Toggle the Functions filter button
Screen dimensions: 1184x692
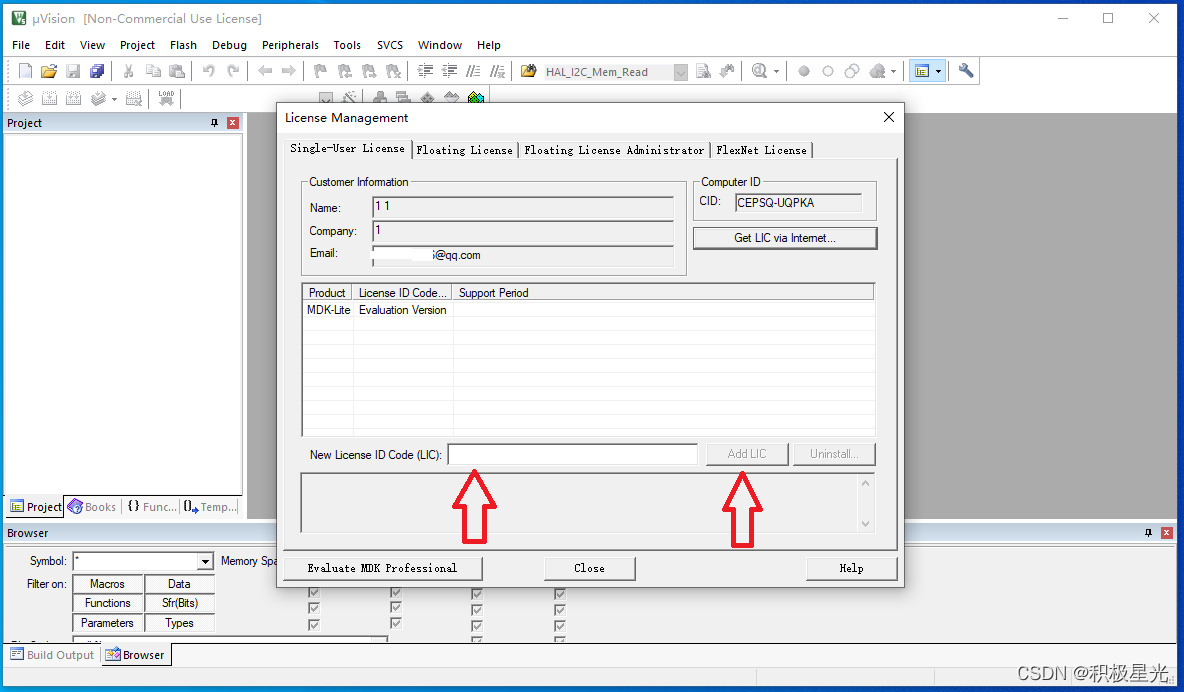[107, 603]
